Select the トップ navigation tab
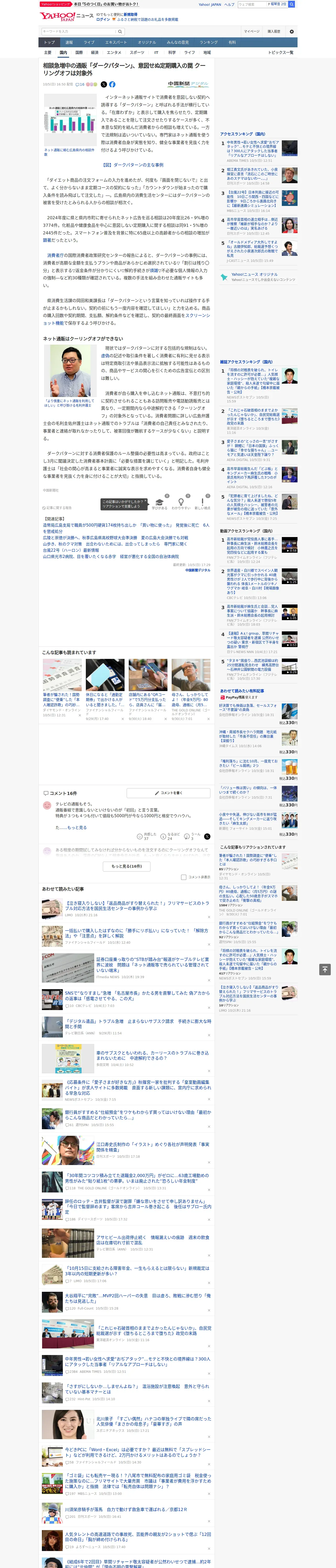 coord(49,43)
